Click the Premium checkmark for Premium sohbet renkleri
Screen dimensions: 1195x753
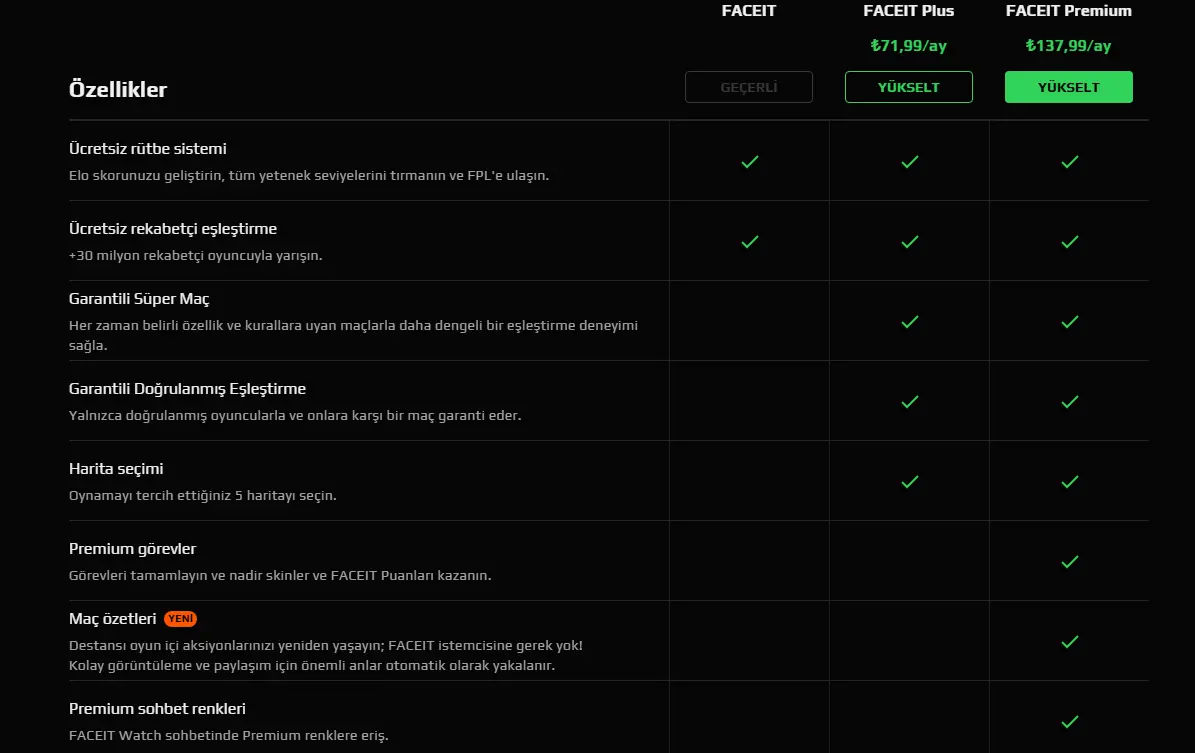point(1070,722)
